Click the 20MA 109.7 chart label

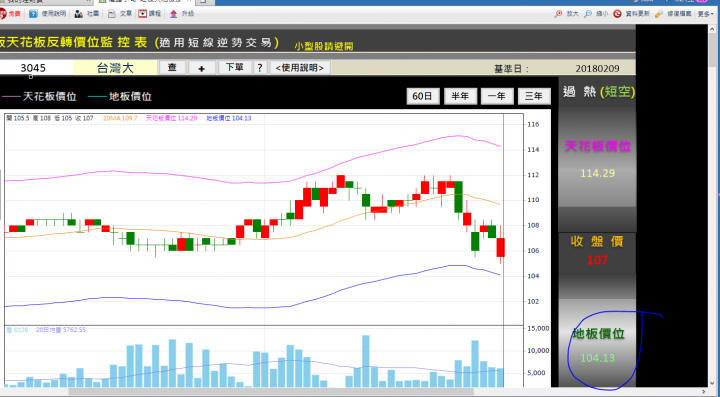tap(120, 118)
